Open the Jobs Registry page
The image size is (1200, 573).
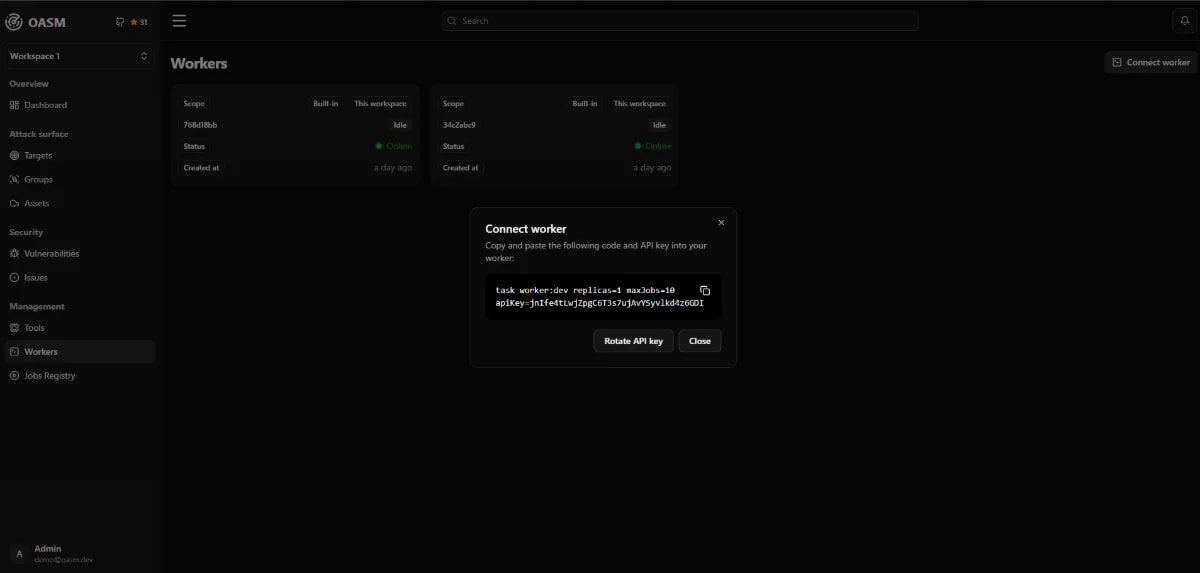(x=79, y=375)
